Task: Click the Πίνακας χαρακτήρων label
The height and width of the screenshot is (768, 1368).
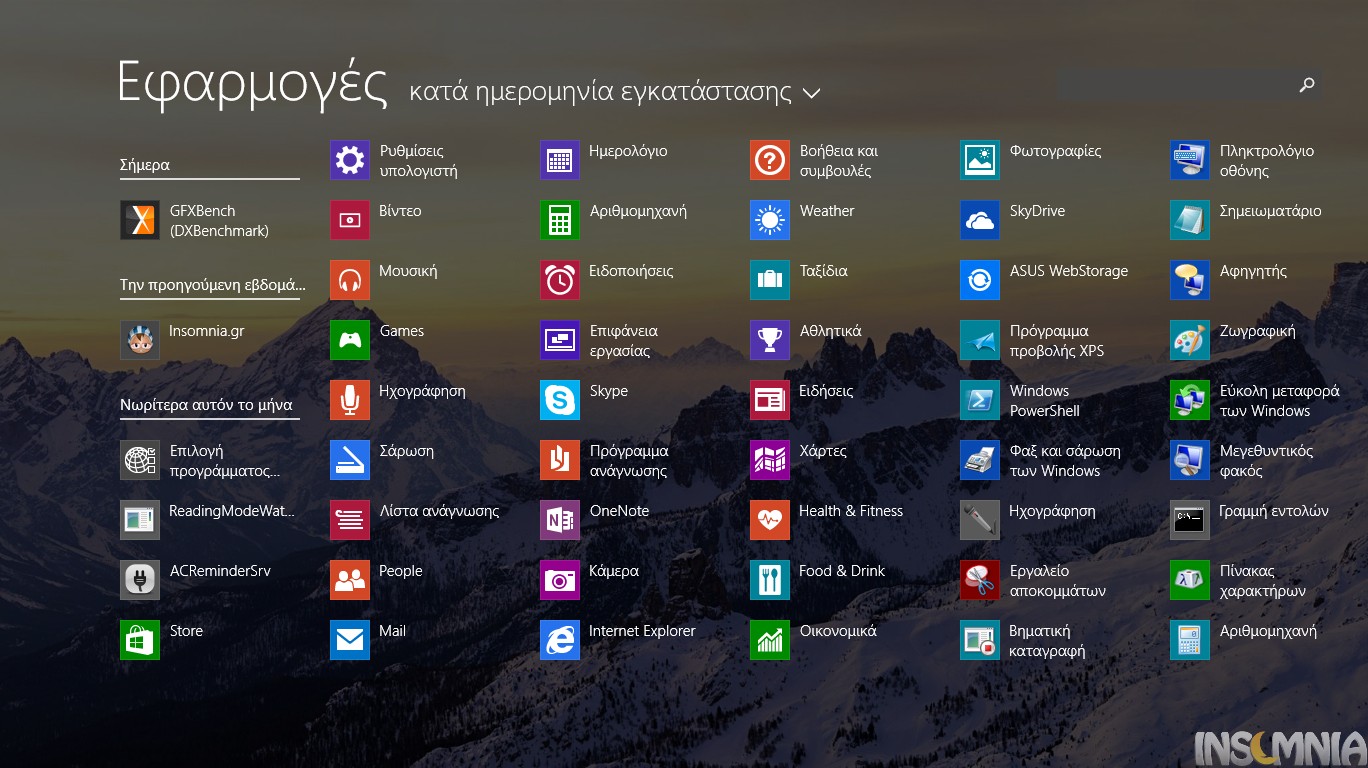Action: [x=1262, y=581]
